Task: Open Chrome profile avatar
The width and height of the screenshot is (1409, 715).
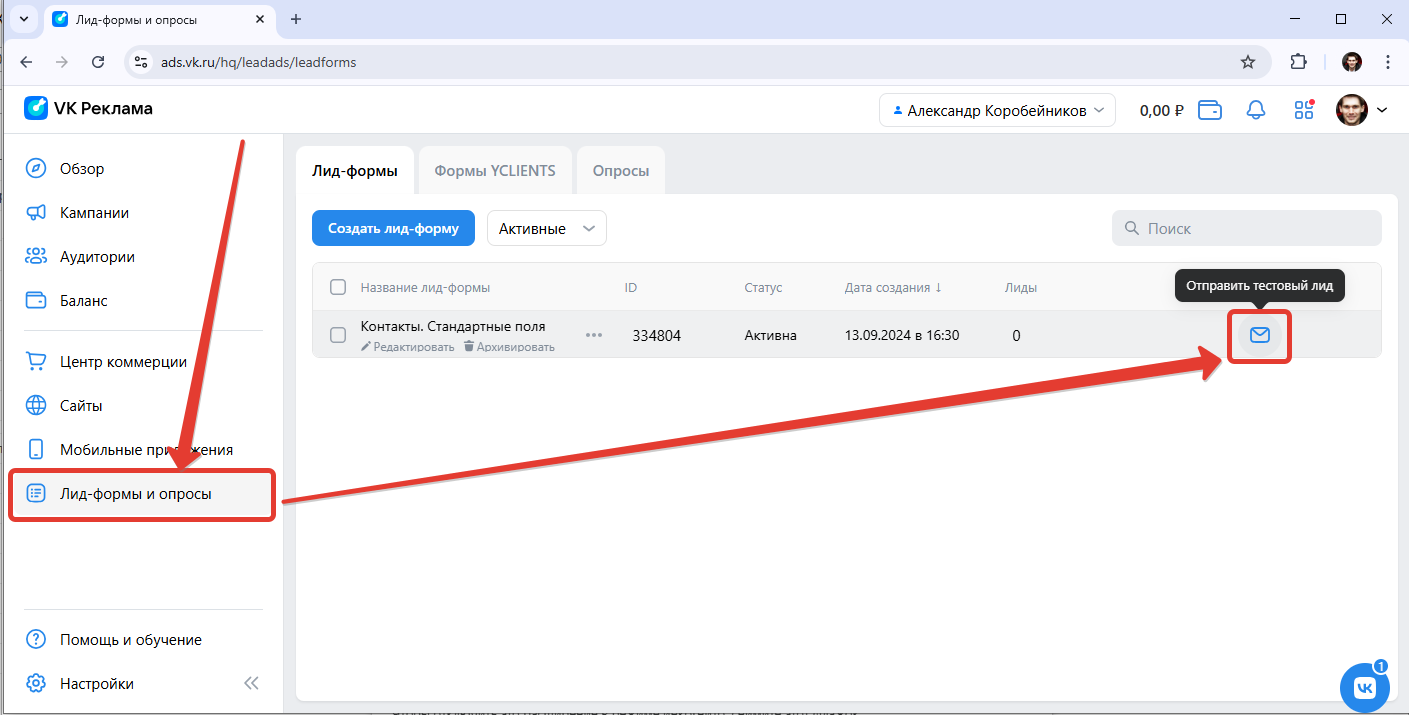Action: point(1352,62)
